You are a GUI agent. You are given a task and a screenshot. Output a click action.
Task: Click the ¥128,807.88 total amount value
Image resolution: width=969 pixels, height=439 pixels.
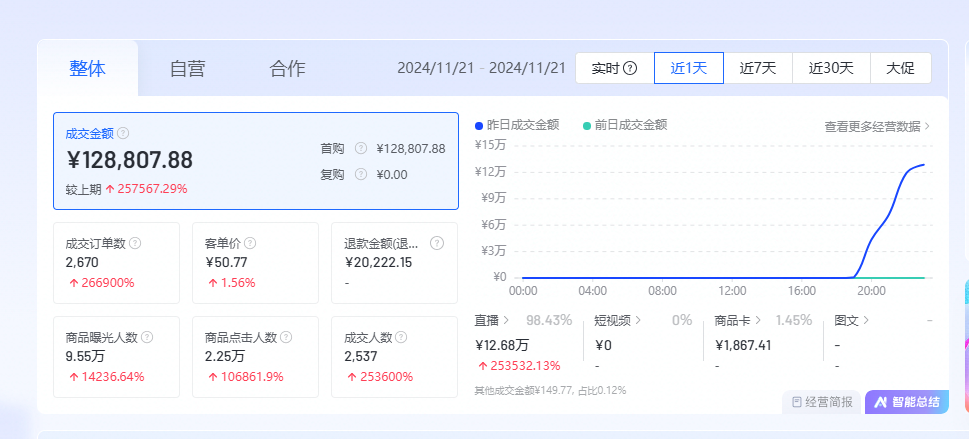130,160
